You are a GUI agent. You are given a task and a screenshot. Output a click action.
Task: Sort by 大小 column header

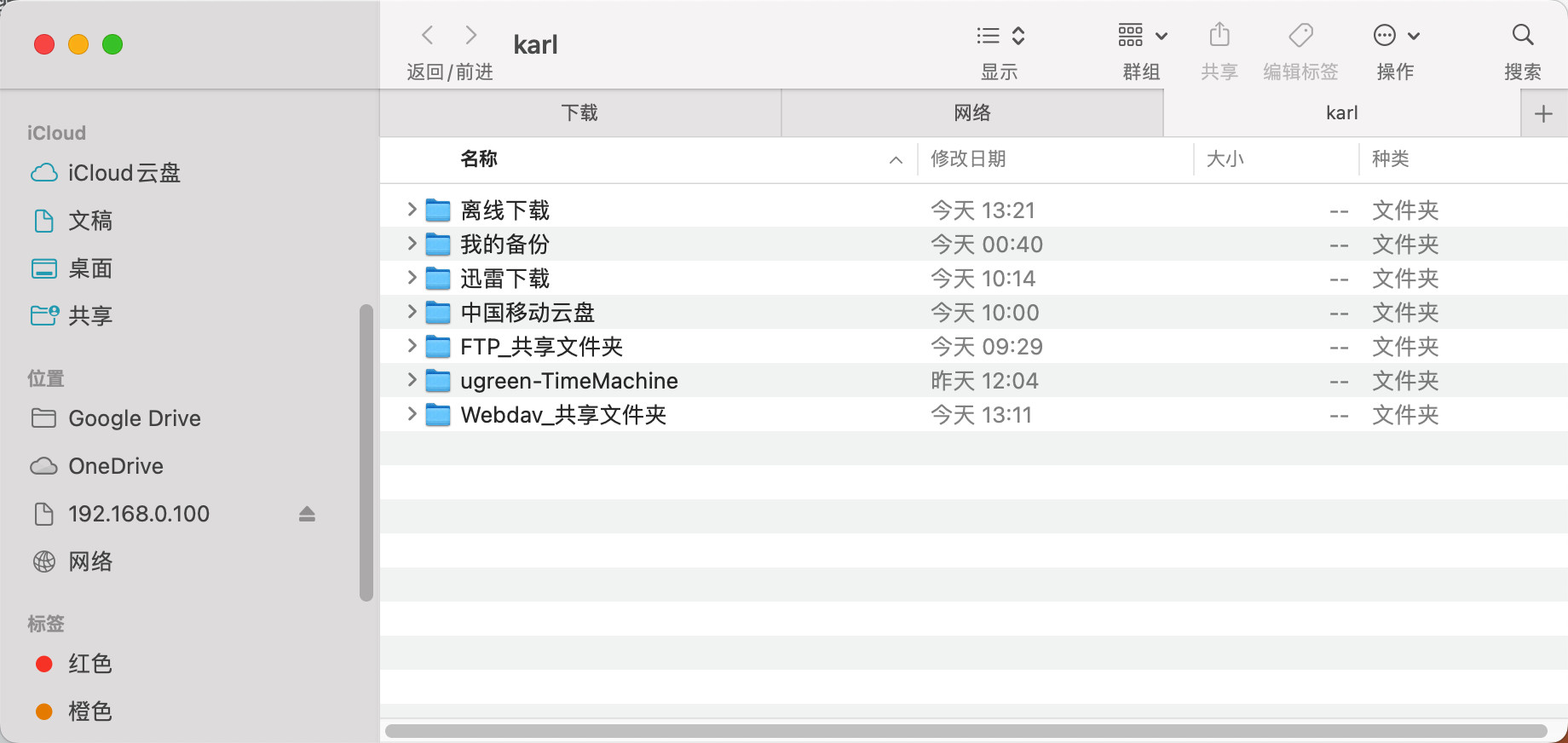coord(1225,158)
